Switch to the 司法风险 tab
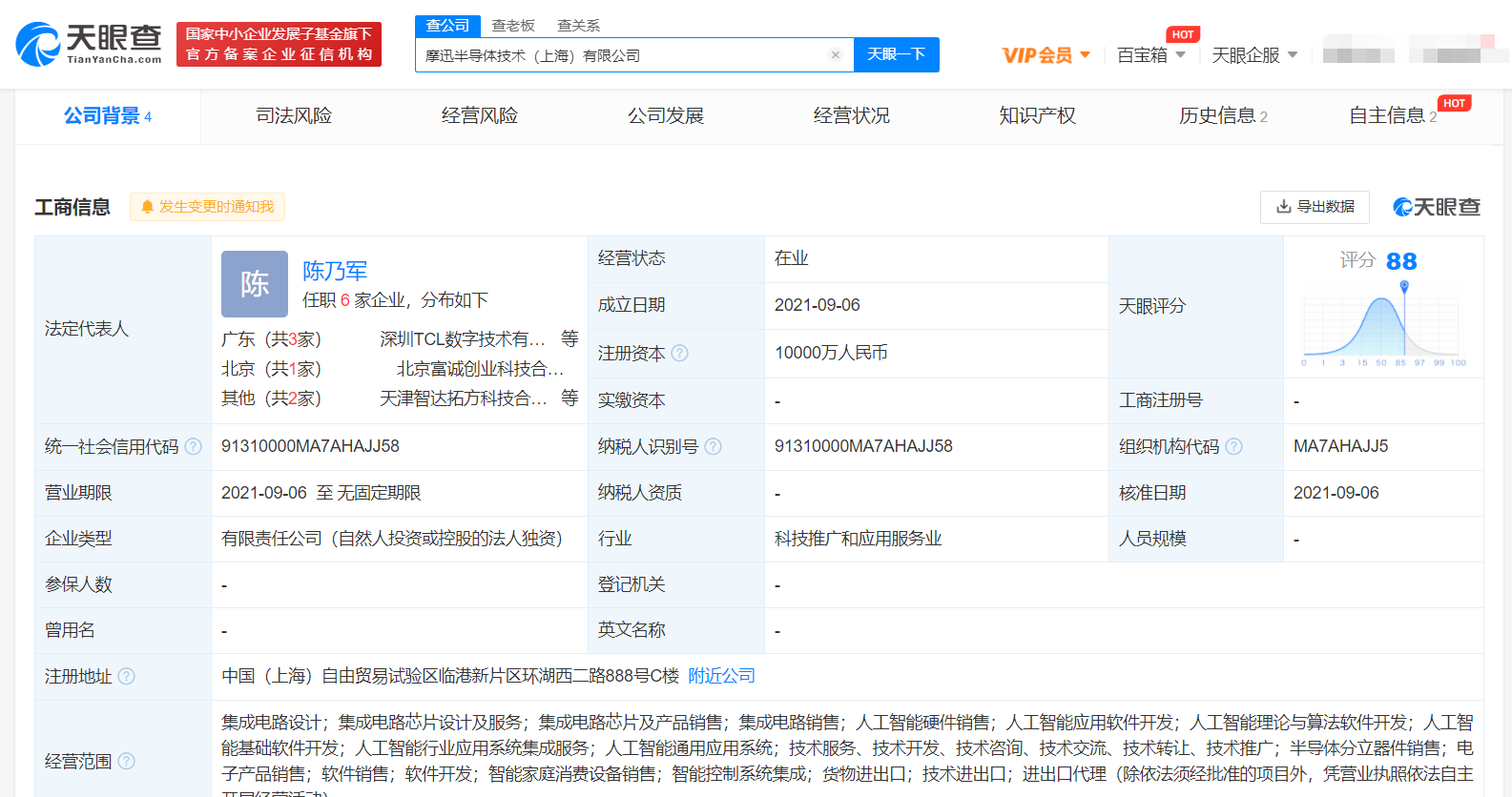 (294, 115)
